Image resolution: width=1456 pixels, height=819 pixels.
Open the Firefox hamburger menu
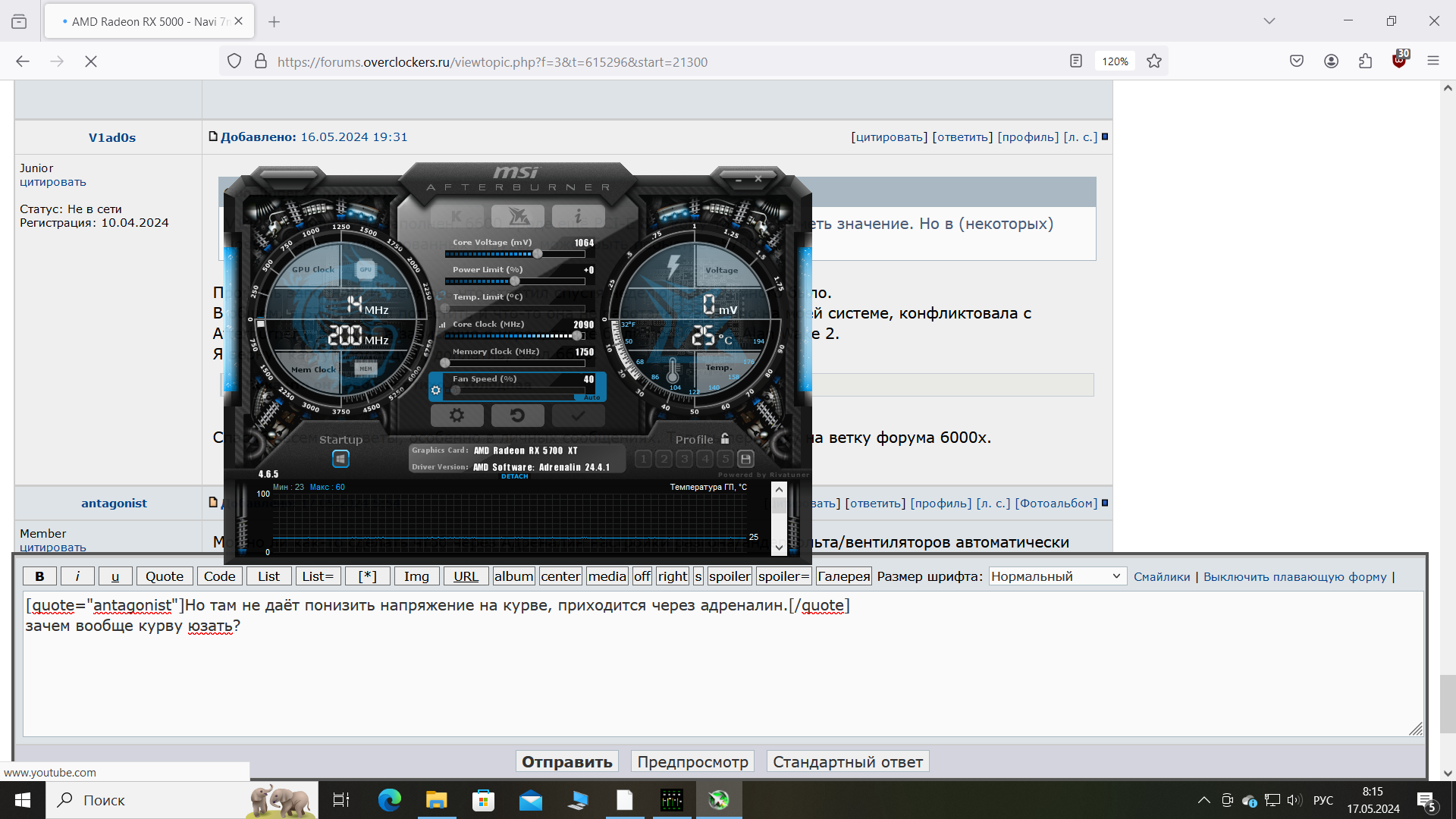pyautogui.click(x=1432, y=61)
